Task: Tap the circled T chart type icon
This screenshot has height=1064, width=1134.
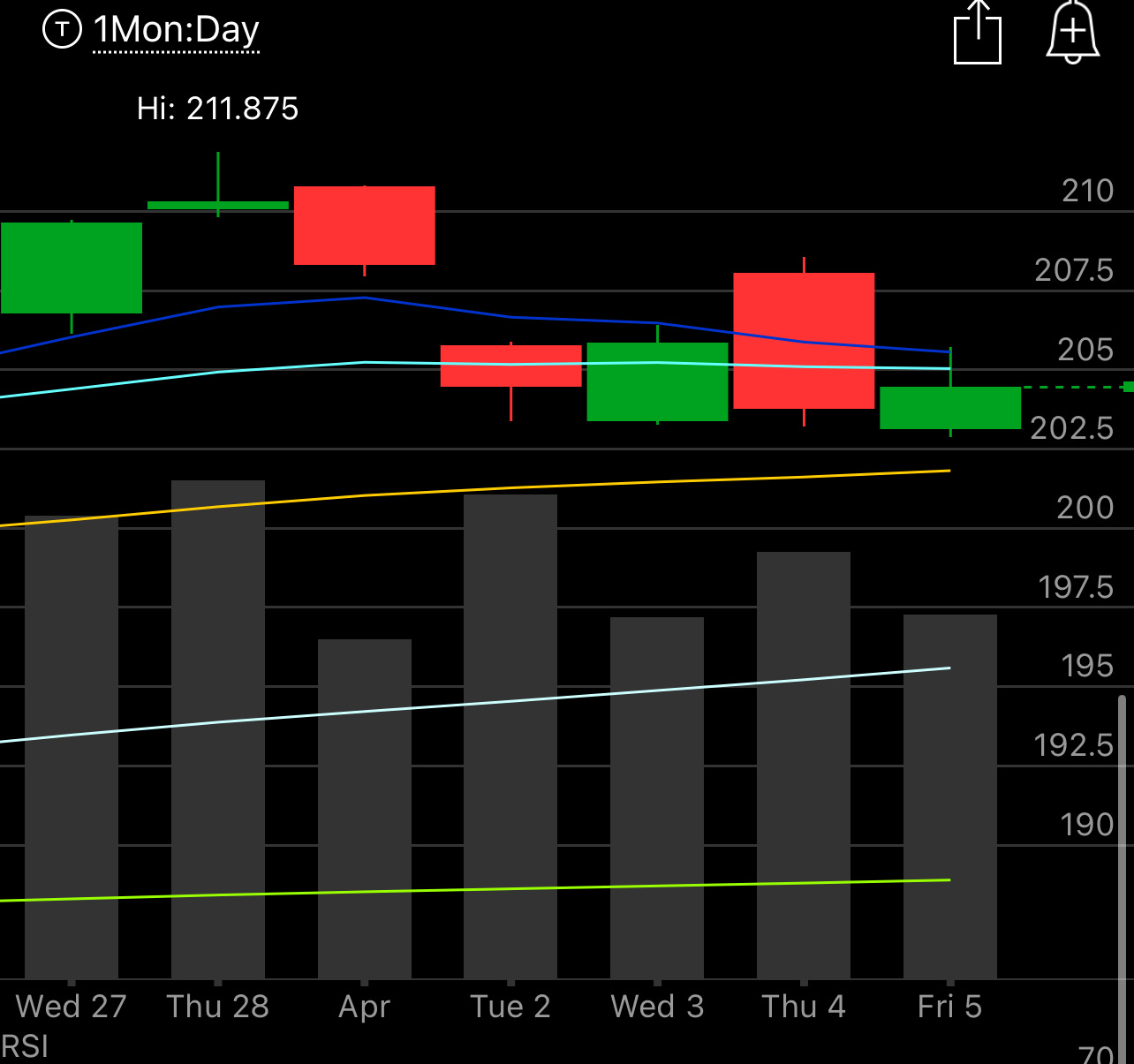Action: [62, 30]
